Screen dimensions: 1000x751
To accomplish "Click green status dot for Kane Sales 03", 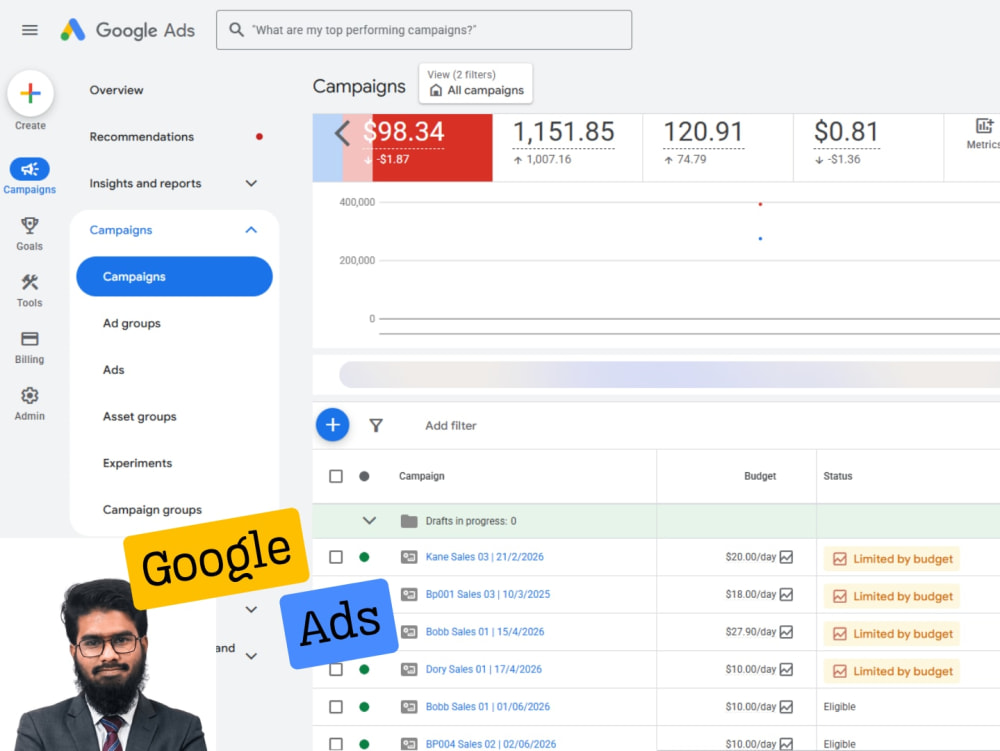I will (x=364, y=557).
